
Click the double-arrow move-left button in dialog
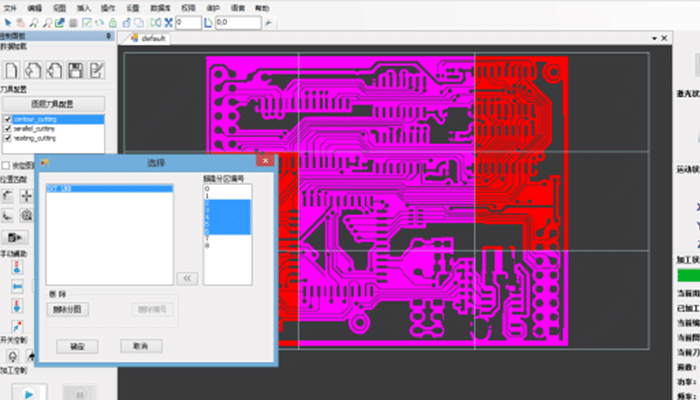(x=188, y=278)
